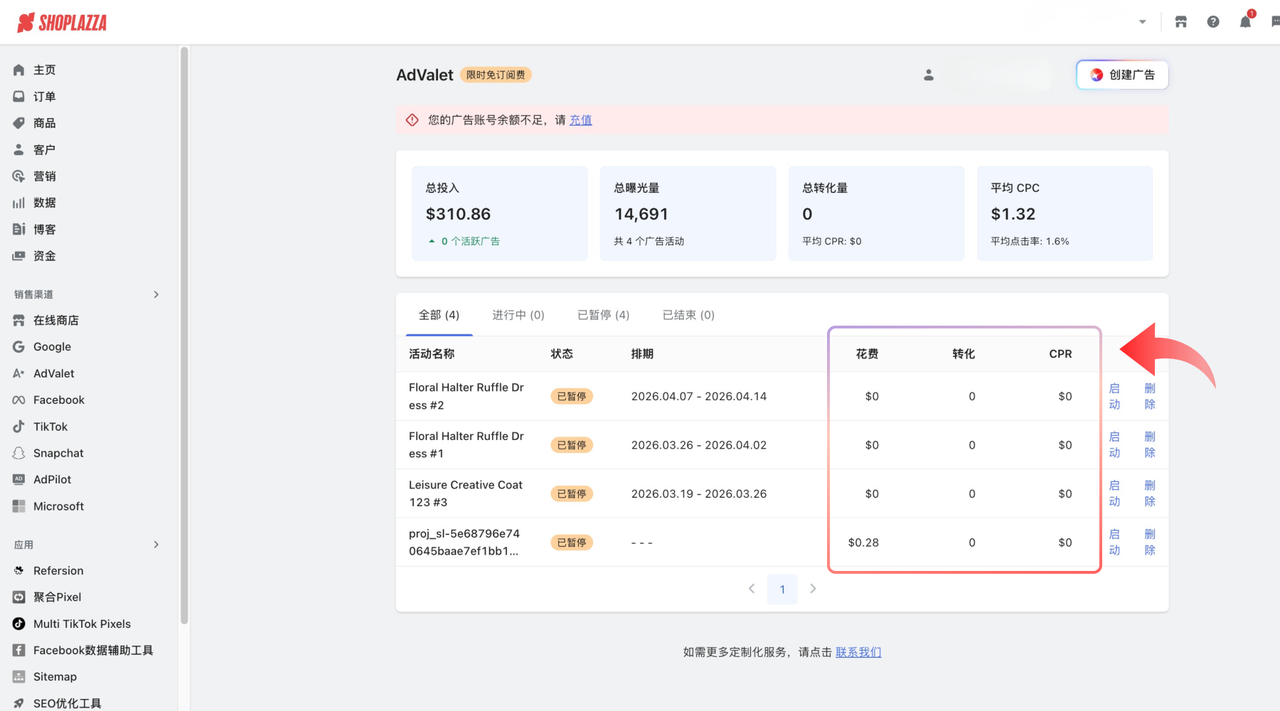
Task: Select page 1 in the pagination
Action: click(x=782, y=589)
